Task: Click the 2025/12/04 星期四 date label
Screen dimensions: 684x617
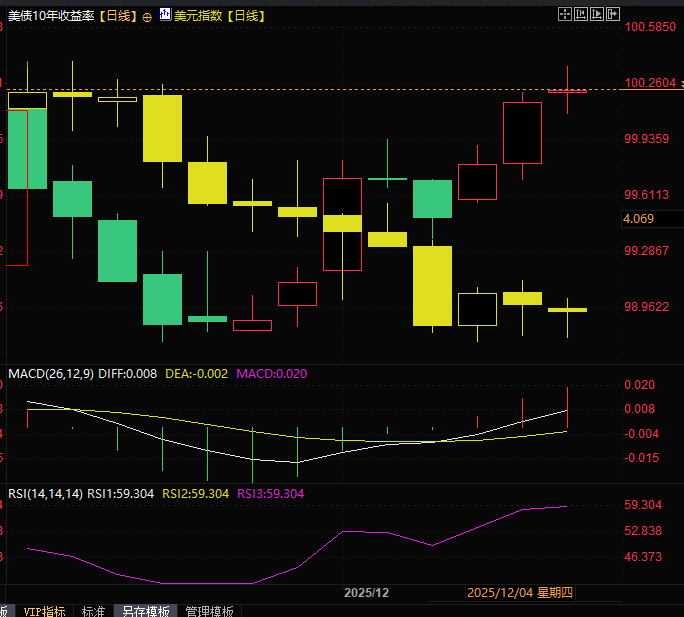Action: coord(520,593)
